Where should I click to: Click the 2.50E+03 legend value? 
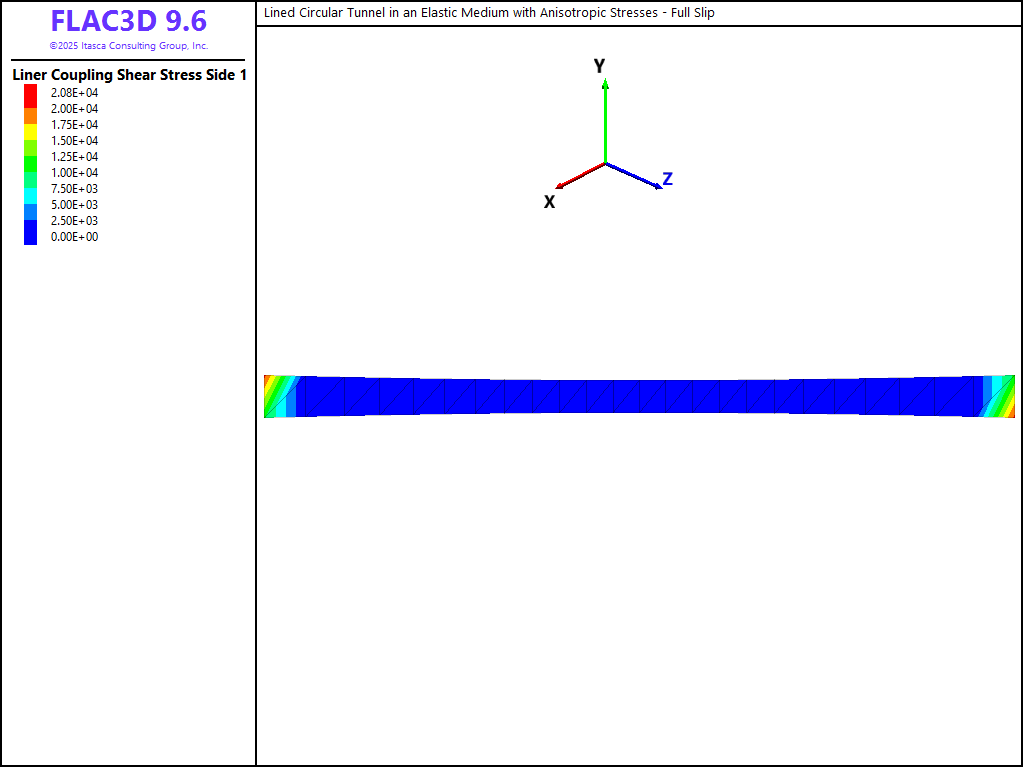pos(74,221)
